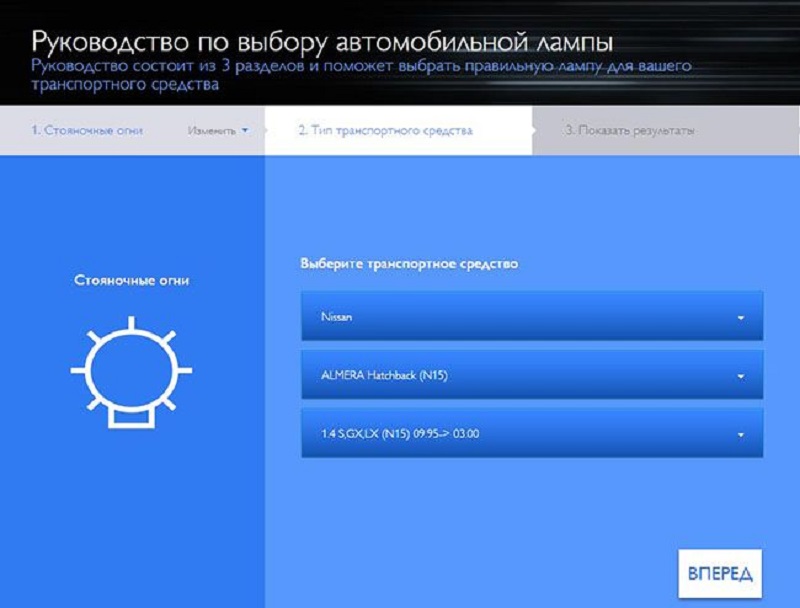Click the Руководство по выбору автомобильной лампы title
This screenshot has width=800, height=608.
pos(322,43)
